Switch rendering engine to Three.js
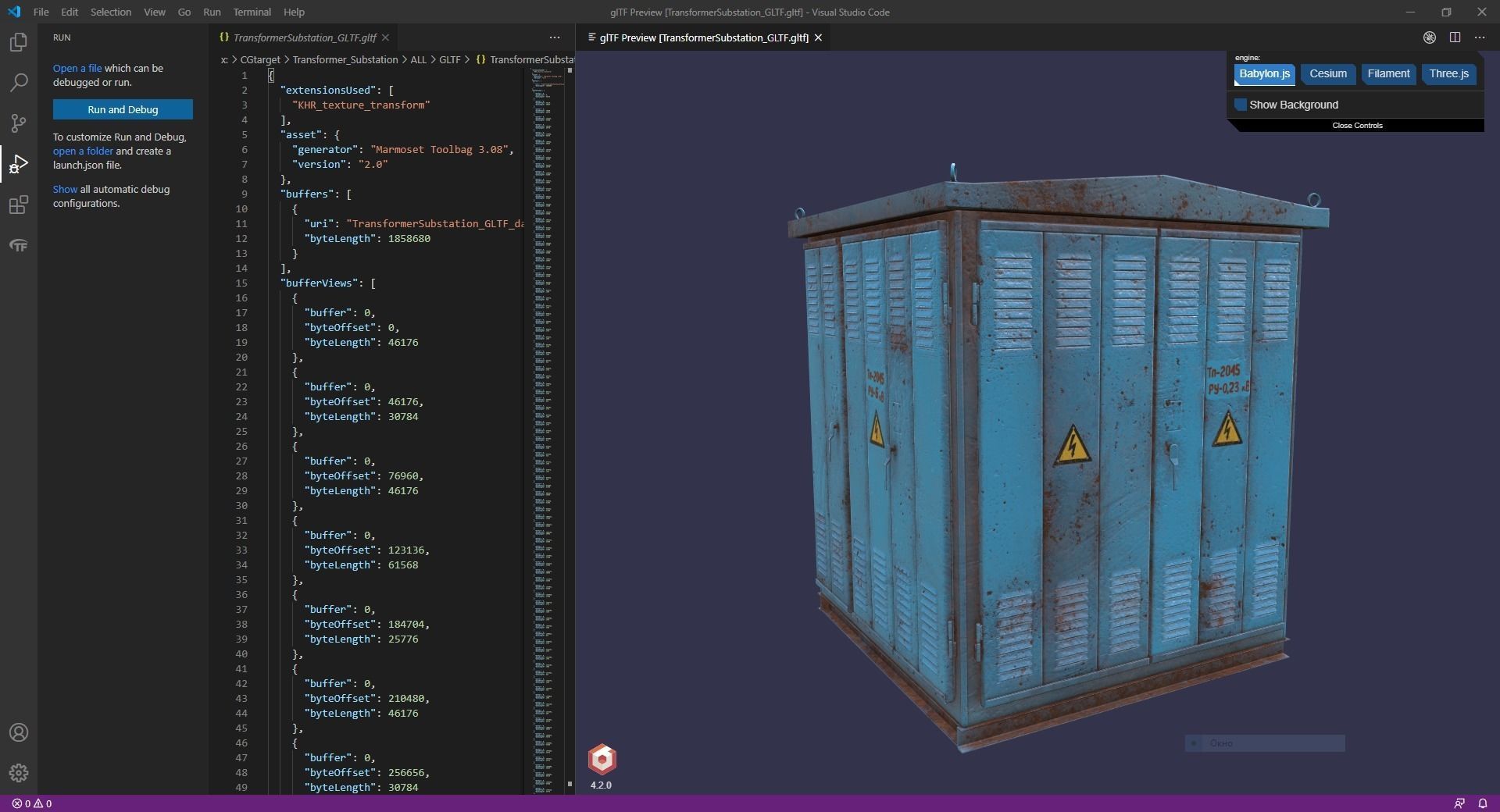The height and width of the screenshot is (812, 1500). [x=1449, y=74]
